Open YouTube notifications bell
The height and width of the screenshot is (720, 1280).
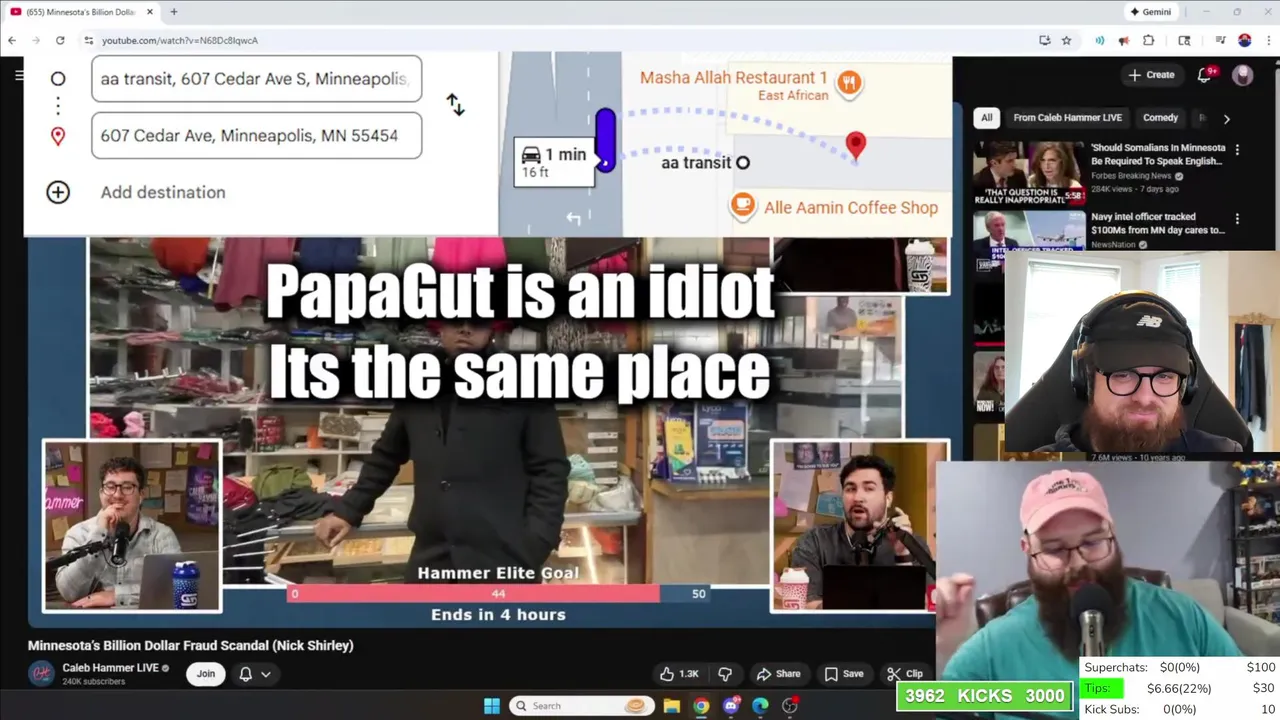click(1205, 75)
